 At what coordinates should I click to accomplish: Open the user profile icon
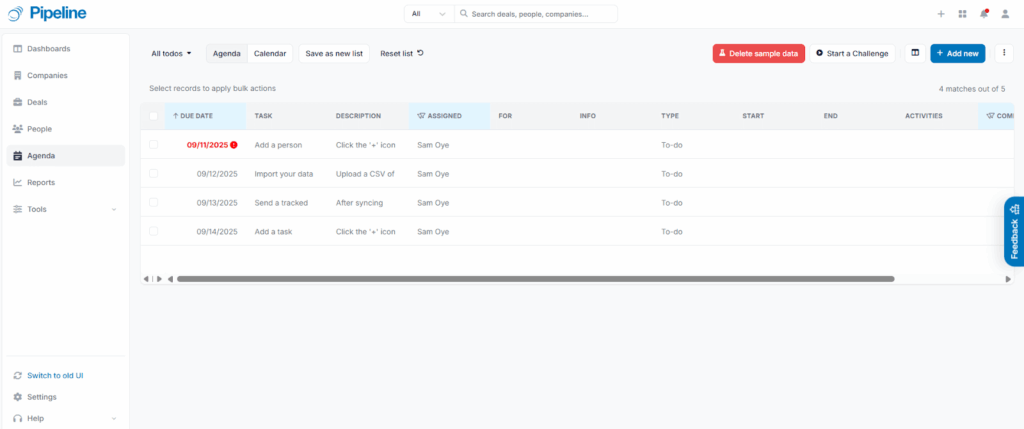(1005, 14)
